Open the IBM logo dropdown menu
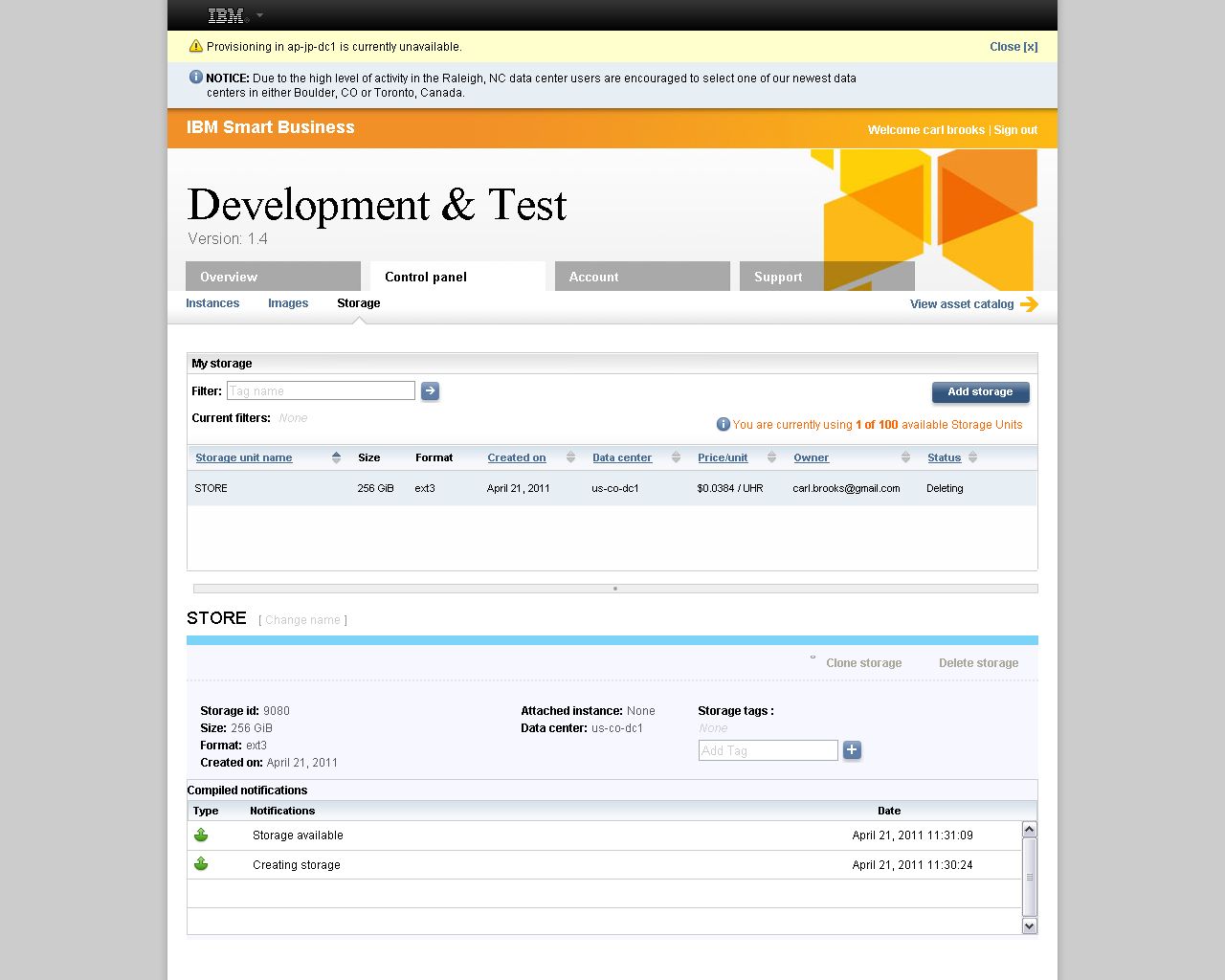 click(235, 15)
